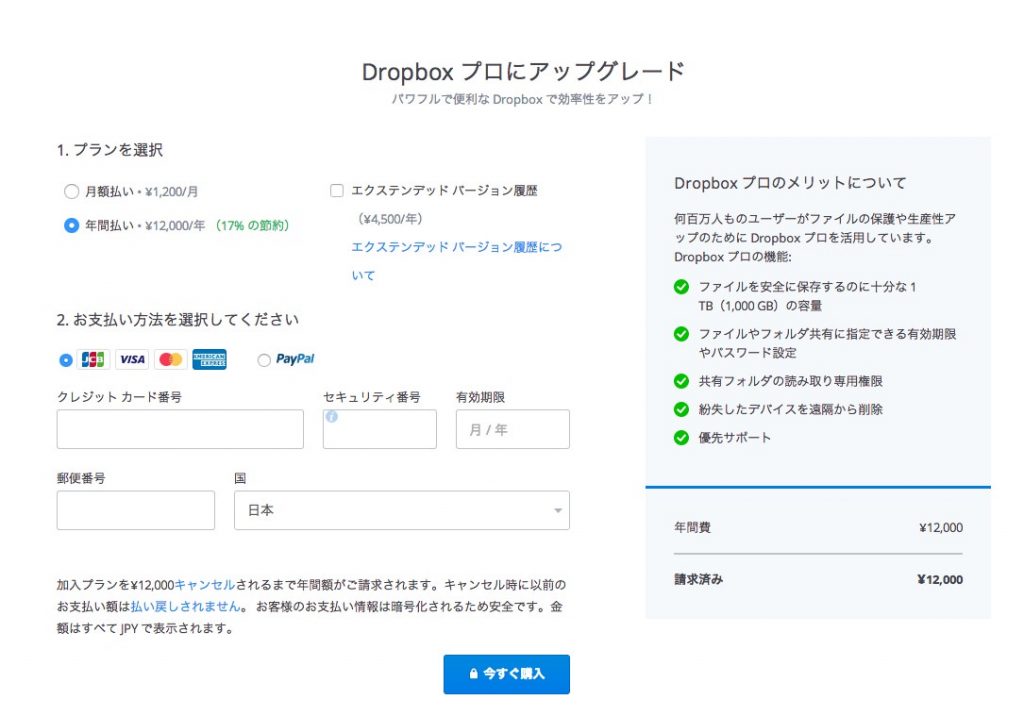Enable エクステンデッド バージョン履歴 checkbox
Viewport: 1024px width, 716px height.
(337, 191)
